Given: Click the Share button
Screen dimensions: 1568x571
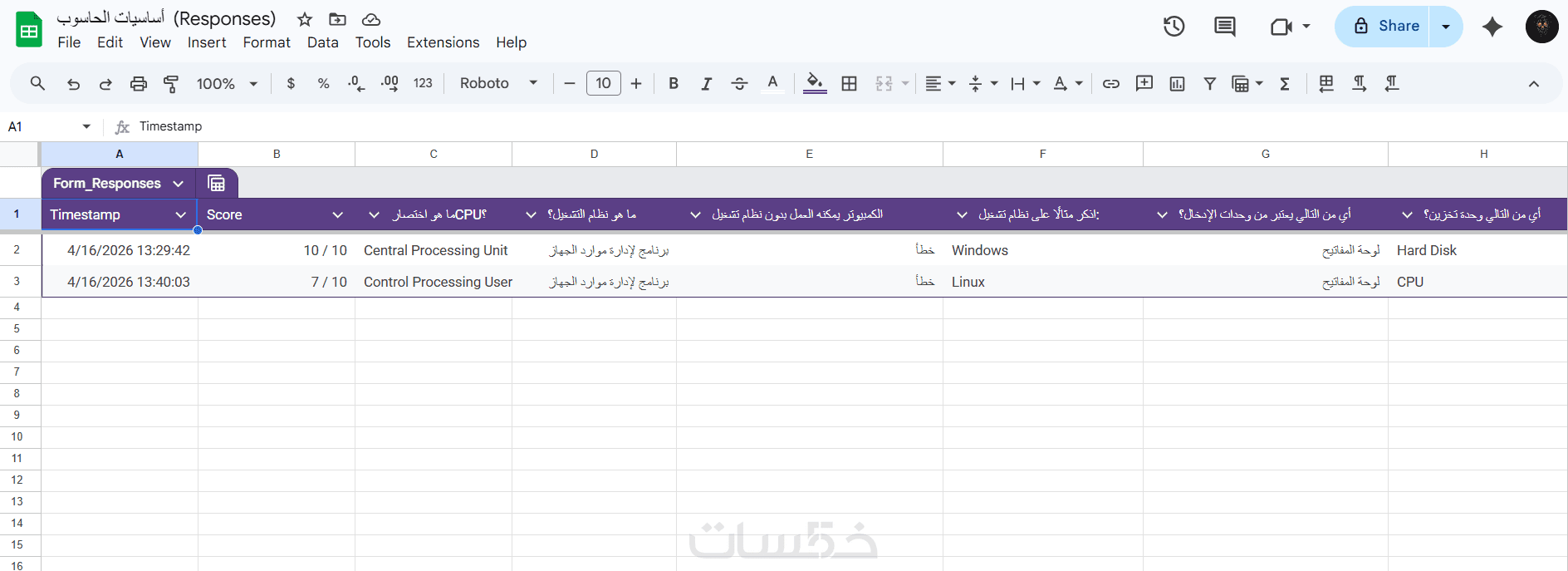Looking at the screenshot, I should [x=1382, y=27].
